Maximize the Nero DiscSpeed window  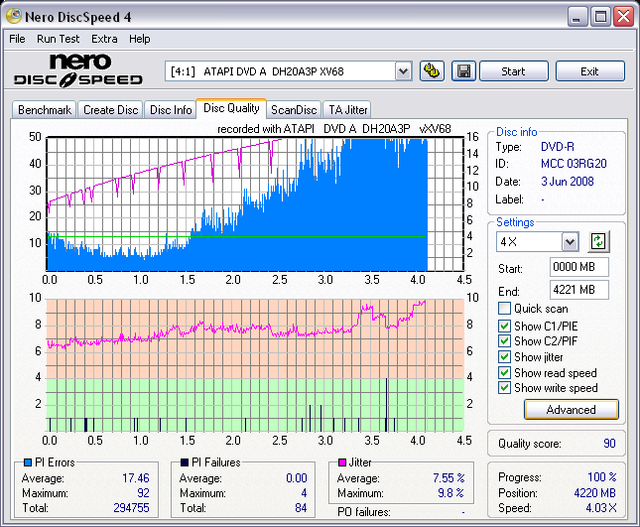(600, 17)
